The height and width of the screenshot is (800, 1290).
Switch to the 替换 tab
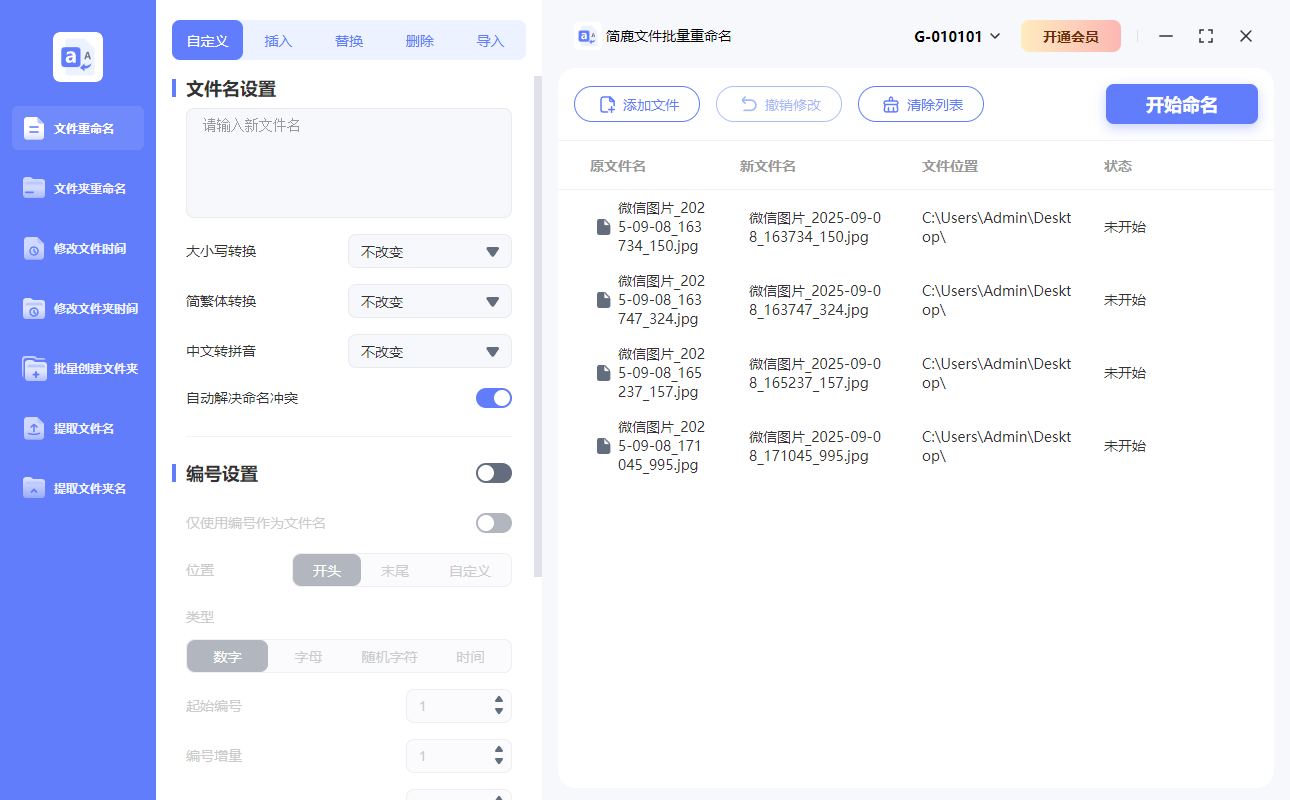click(x=349, y=40)
